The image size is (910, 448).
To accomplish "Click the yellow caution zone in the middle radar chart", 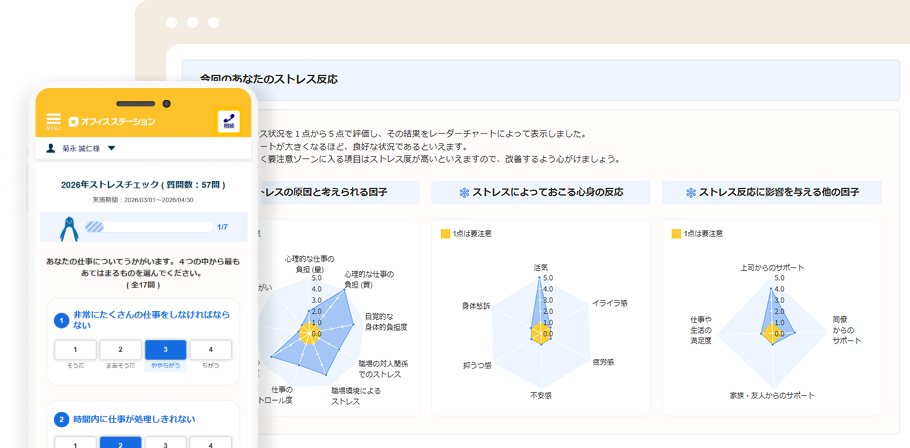I will point(541,333).
